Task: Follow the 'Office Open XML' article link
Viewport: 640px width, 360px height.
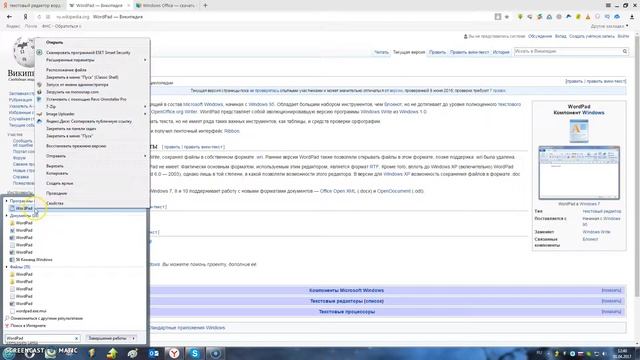Action: click(338, 191)
